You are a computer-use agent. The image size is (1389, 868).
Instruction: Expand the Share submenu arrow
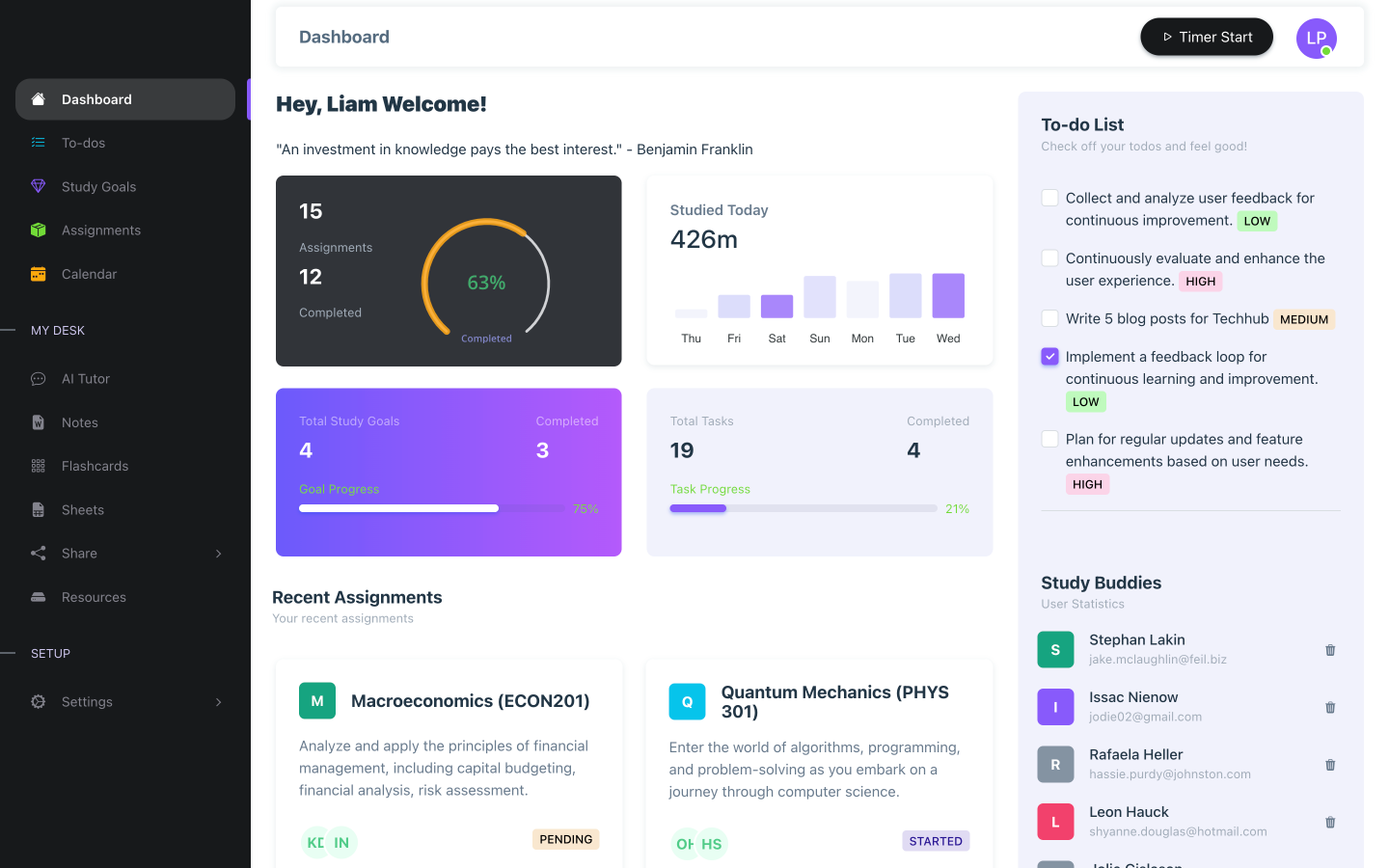point(219,554)
